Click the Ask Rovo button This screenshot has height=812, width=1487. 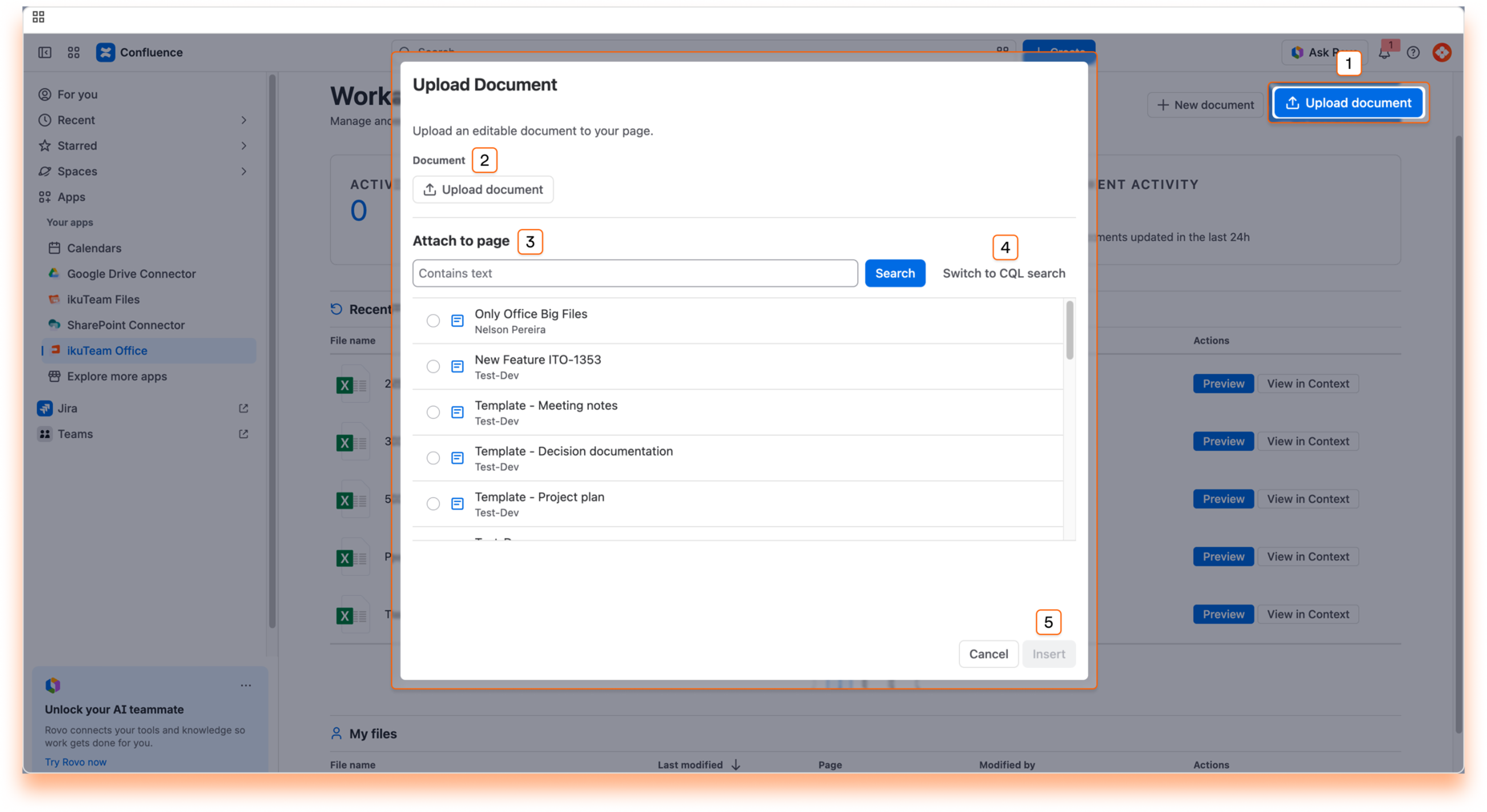pyautogui.click(x=1324, y=52)
